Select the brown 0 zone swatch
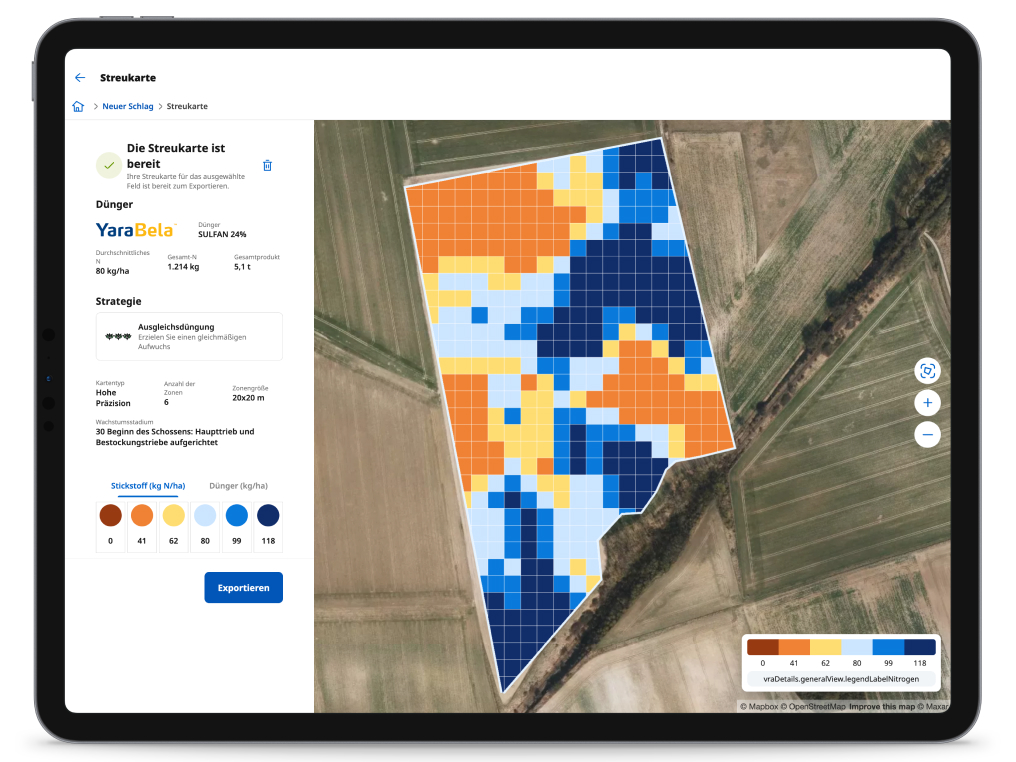Viewport: 1016px width, 762px height. point(110,516)
